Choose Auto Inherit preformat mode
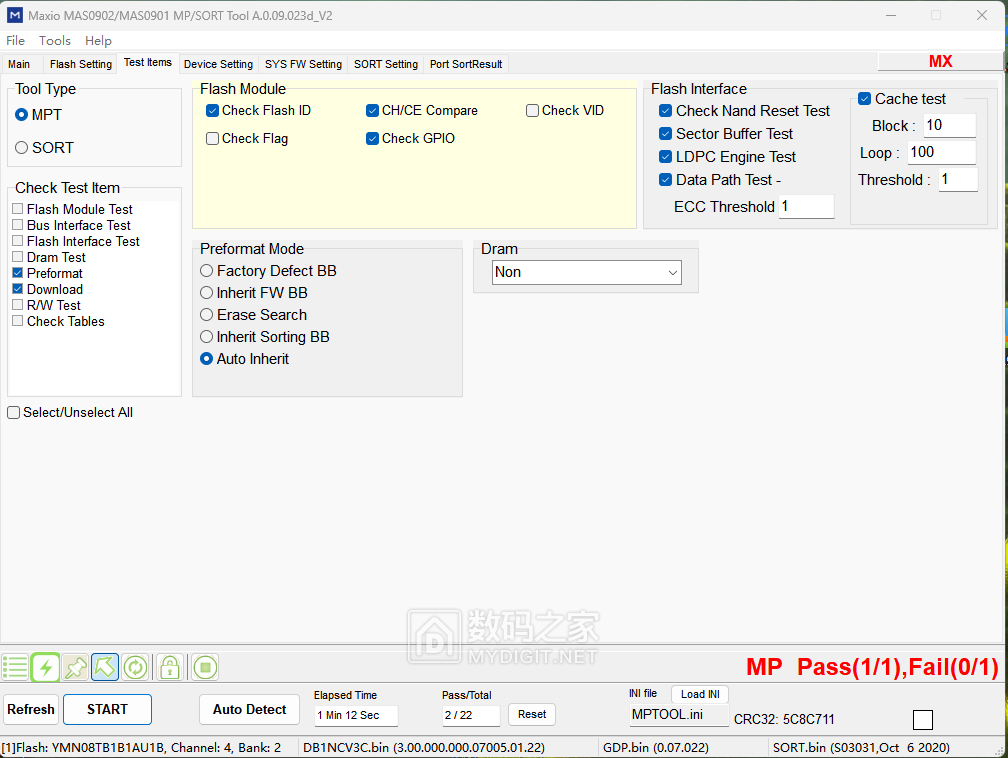The height and width of the screenshot is (758, 1008). (x=206, y=359)
